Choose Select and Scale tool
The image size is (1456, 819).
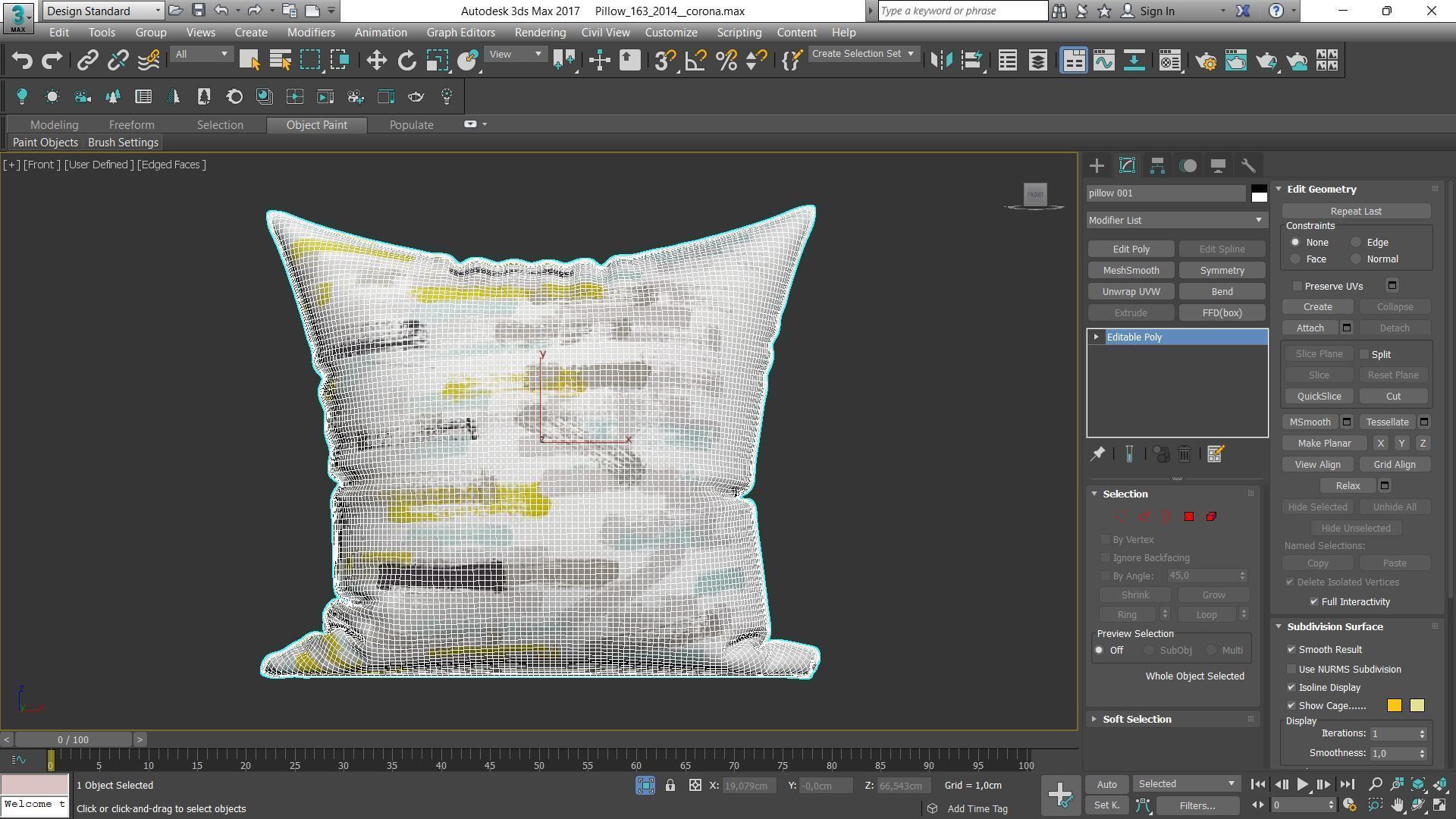(438, 61)
